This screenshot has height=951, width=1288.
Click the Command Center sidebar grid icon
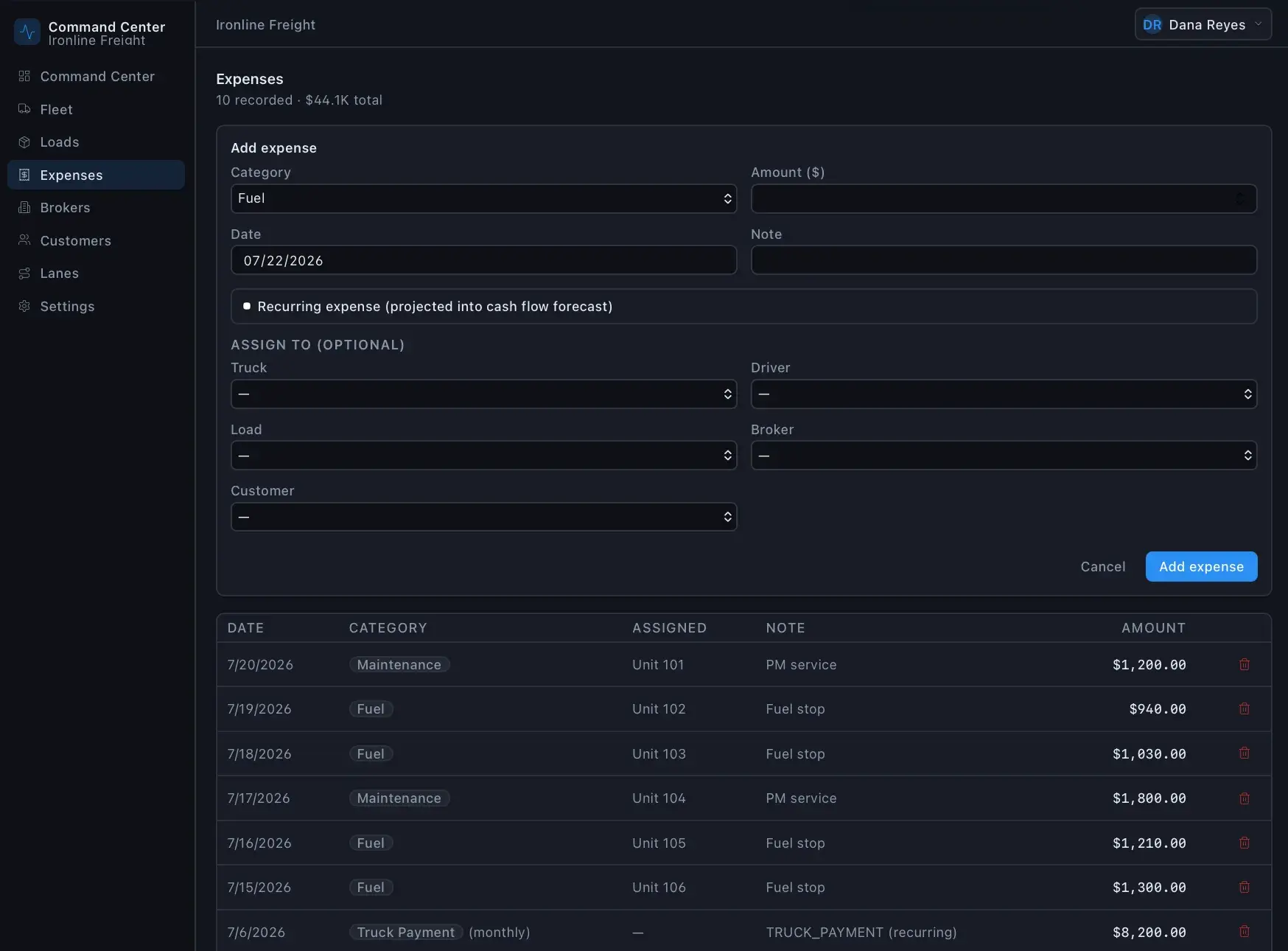(24, 76)
